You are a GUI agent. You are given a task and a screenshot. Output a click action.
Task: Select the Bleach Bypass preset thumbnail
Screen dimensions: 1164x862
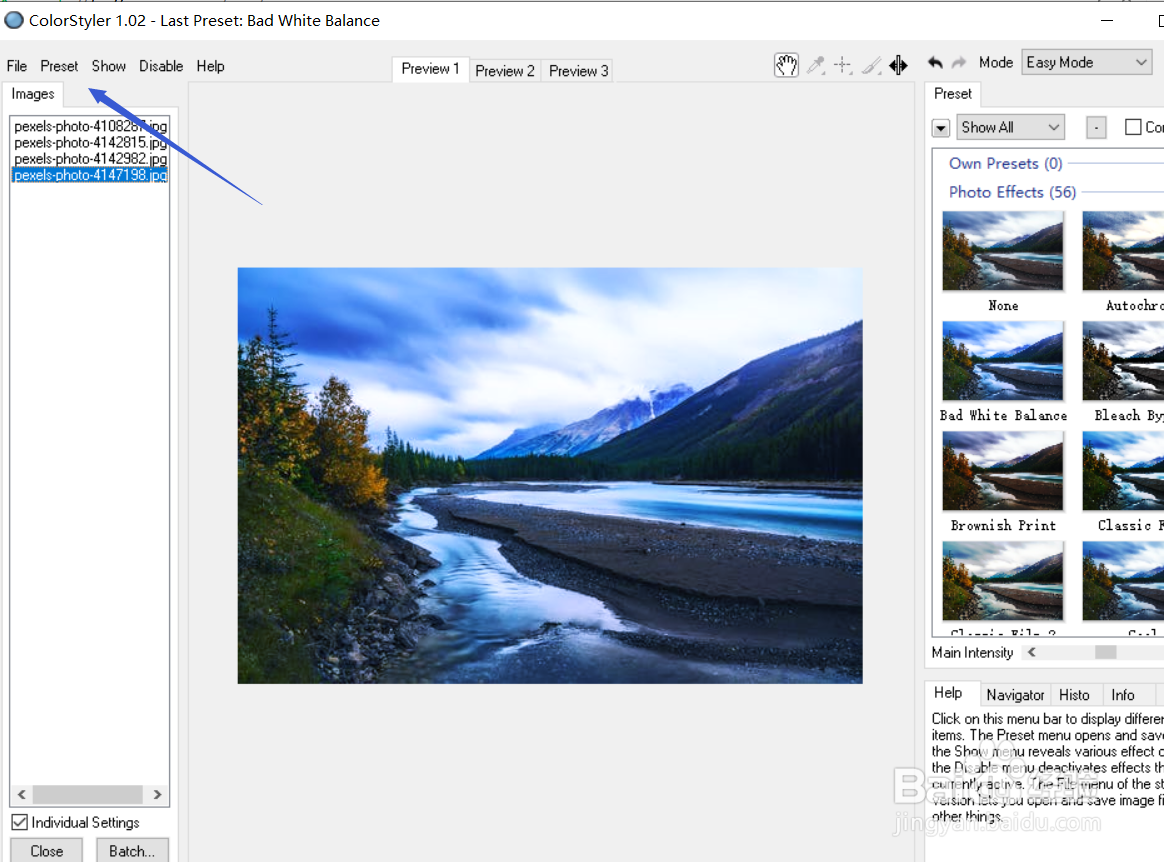click(1123, 361)
